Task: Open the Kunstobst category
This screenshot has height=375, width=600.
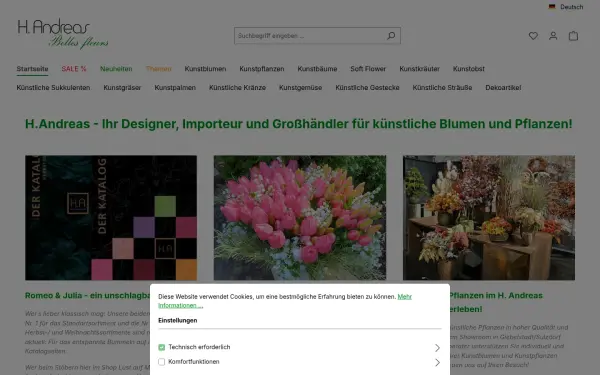Action: (469, 69)
